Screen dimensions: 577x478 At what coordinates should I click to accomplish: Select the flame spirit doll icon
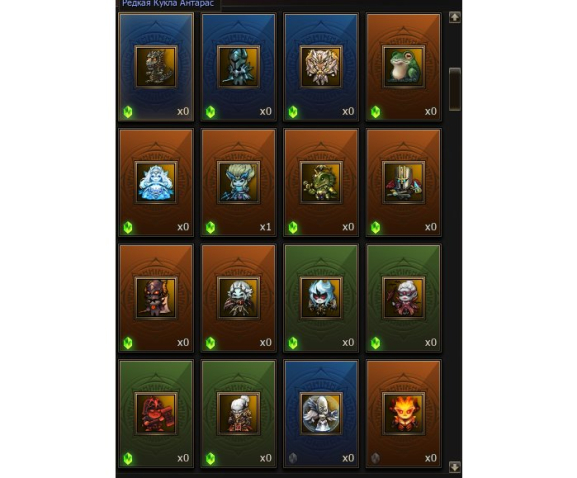[404, 414]
